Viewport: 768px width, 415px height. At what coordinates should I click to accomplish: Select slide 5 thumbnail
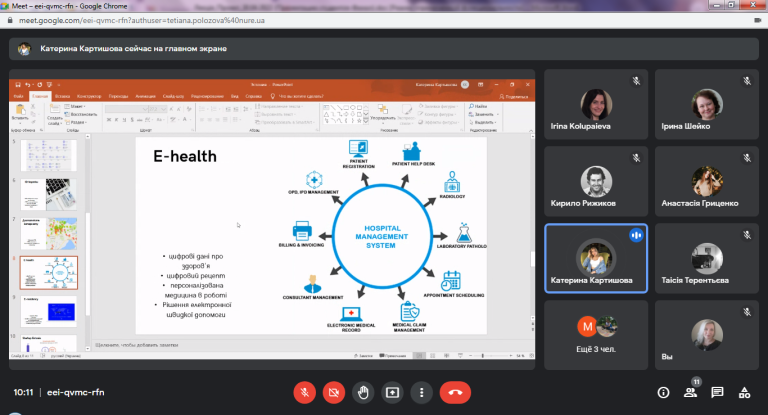48,155
